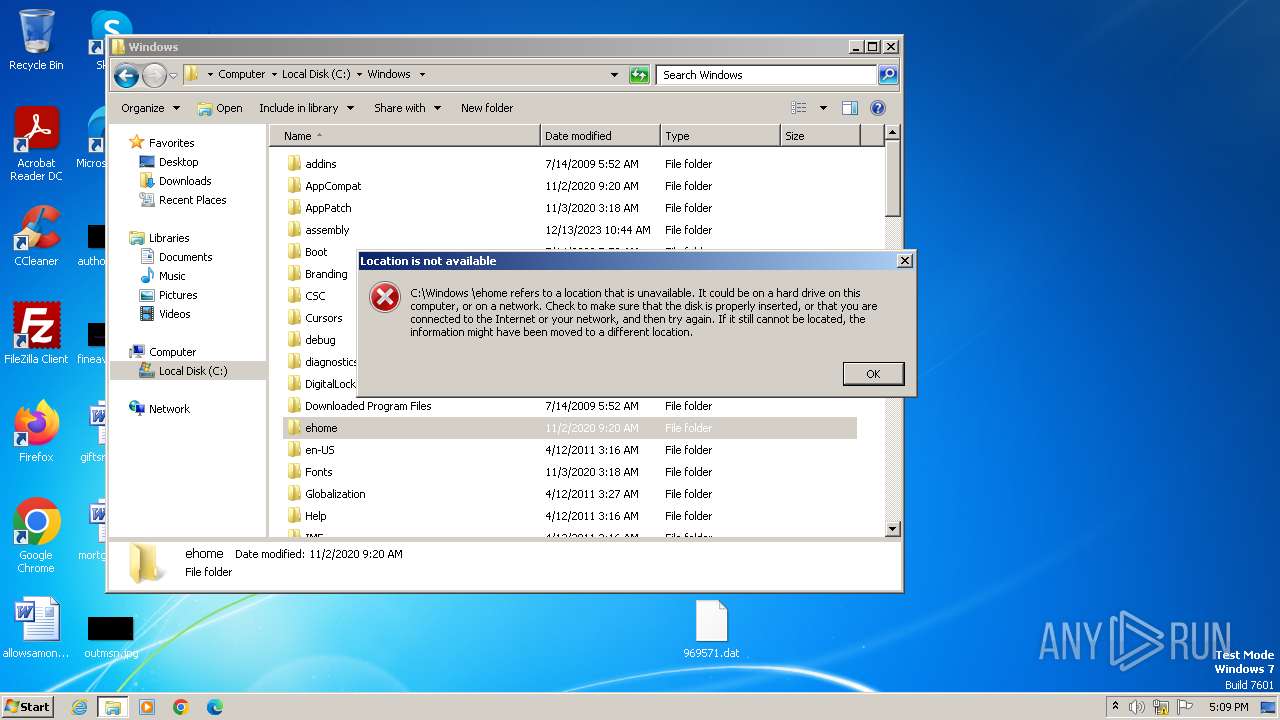Click the search magnifier icon
This screenshot has height=720, width=1280.
(887, 75)
